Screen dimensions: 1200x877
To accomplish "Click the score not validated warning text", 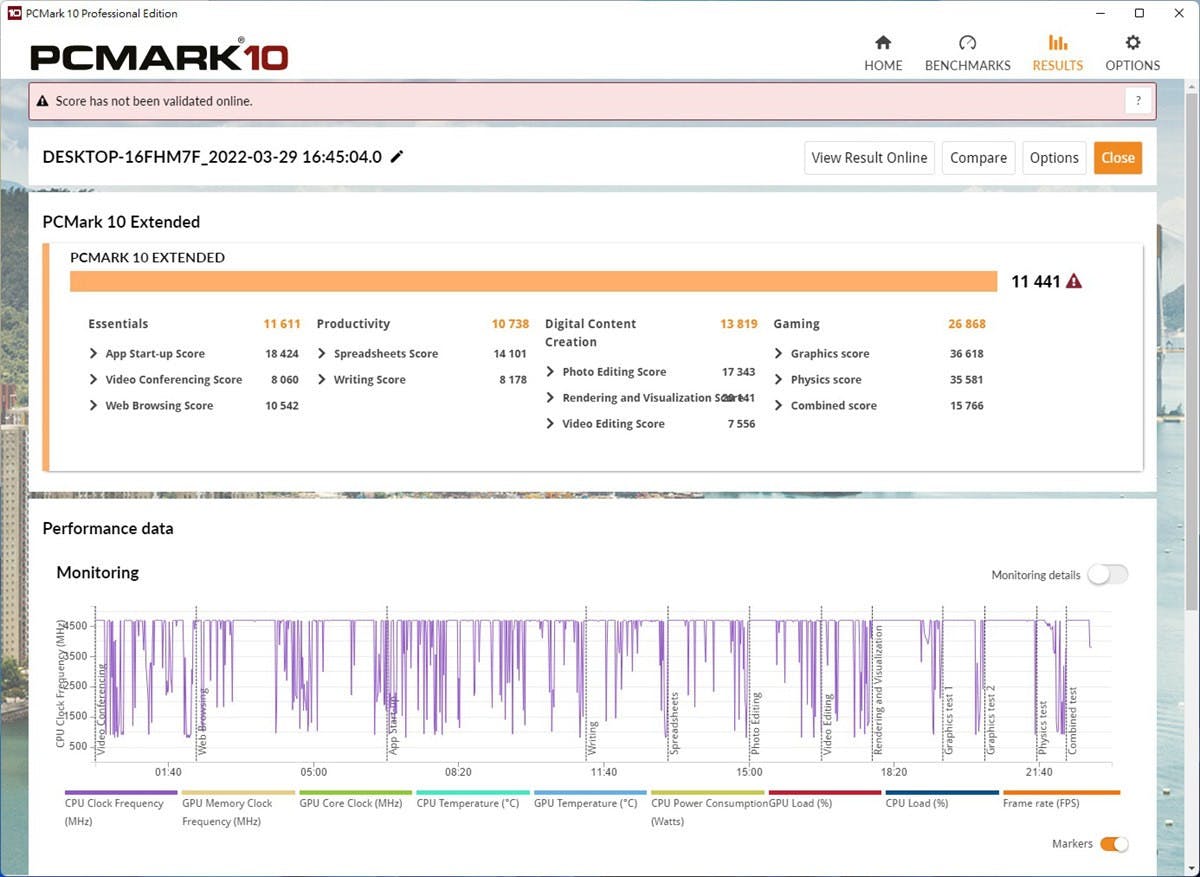I will pyautogui.click(x=156, y=101).
